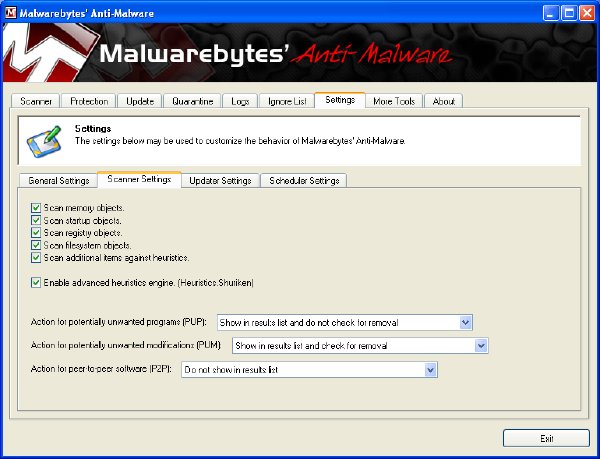Click the 'Action for potentially unwanted modifications (PUM)' label
600x459 pixels.
(x=126, y=345)
